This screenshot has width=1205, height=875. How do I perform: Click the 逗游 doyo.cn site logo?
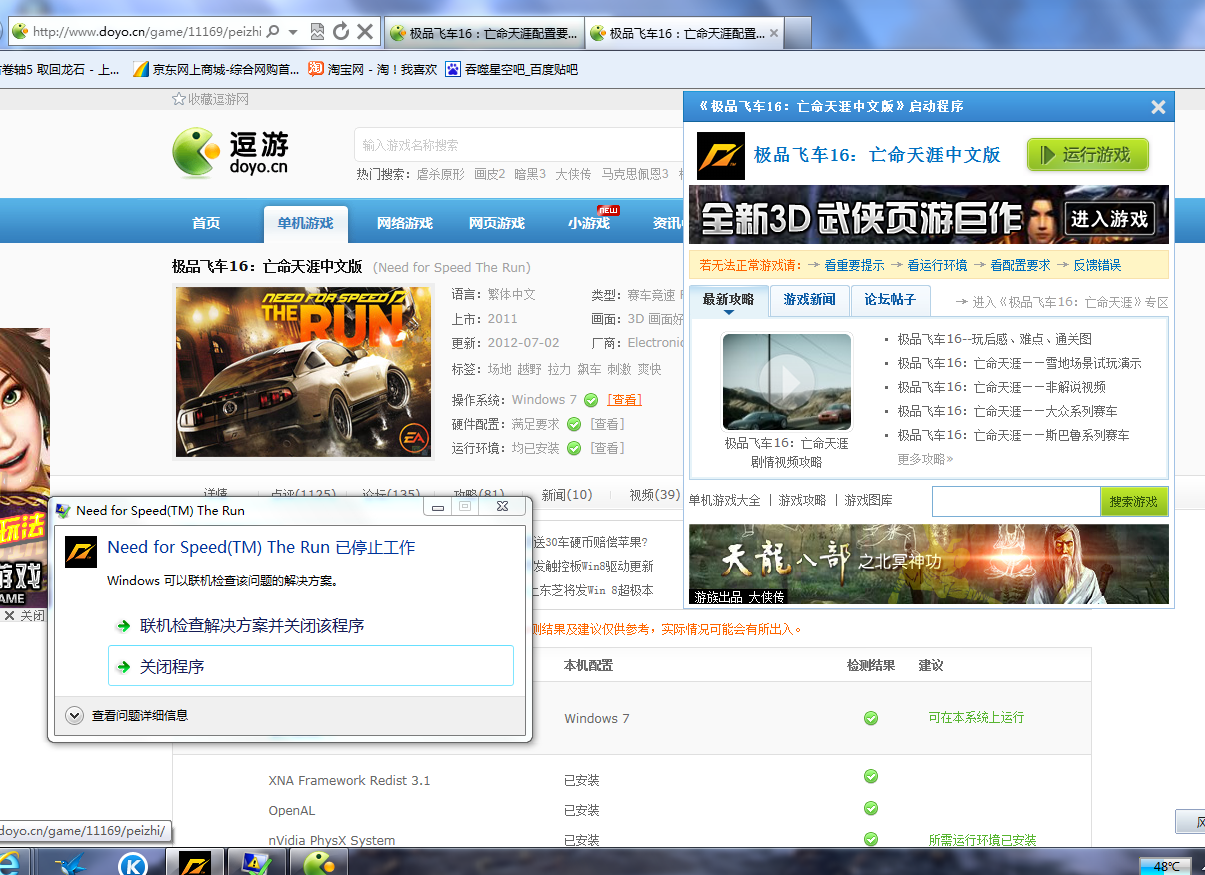click(x=231, y=154)
